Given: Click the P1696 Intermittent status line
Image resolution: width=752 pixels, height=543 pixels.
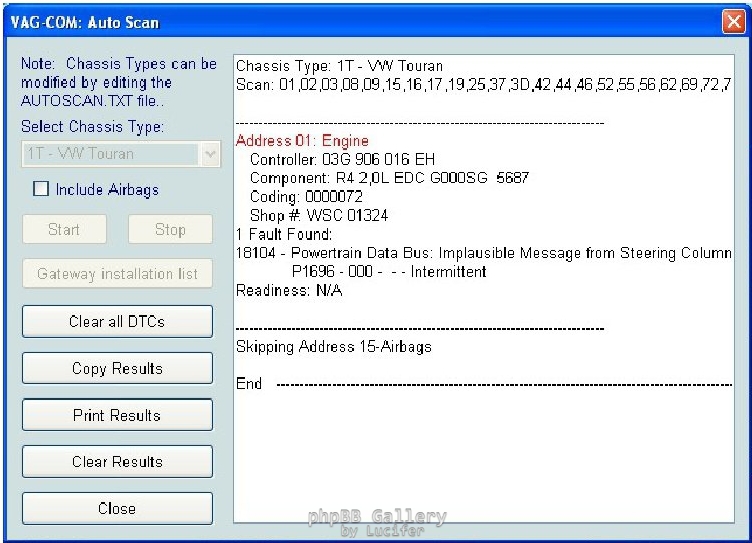Looking at the screenshot, I should point(389,272).
